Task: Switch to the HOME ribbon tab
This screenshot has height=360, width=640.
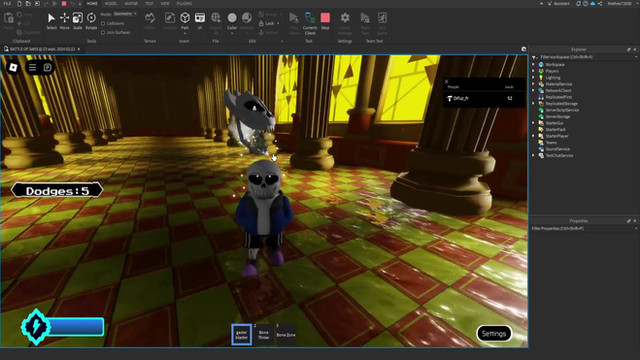Action: tap(92, 3)
